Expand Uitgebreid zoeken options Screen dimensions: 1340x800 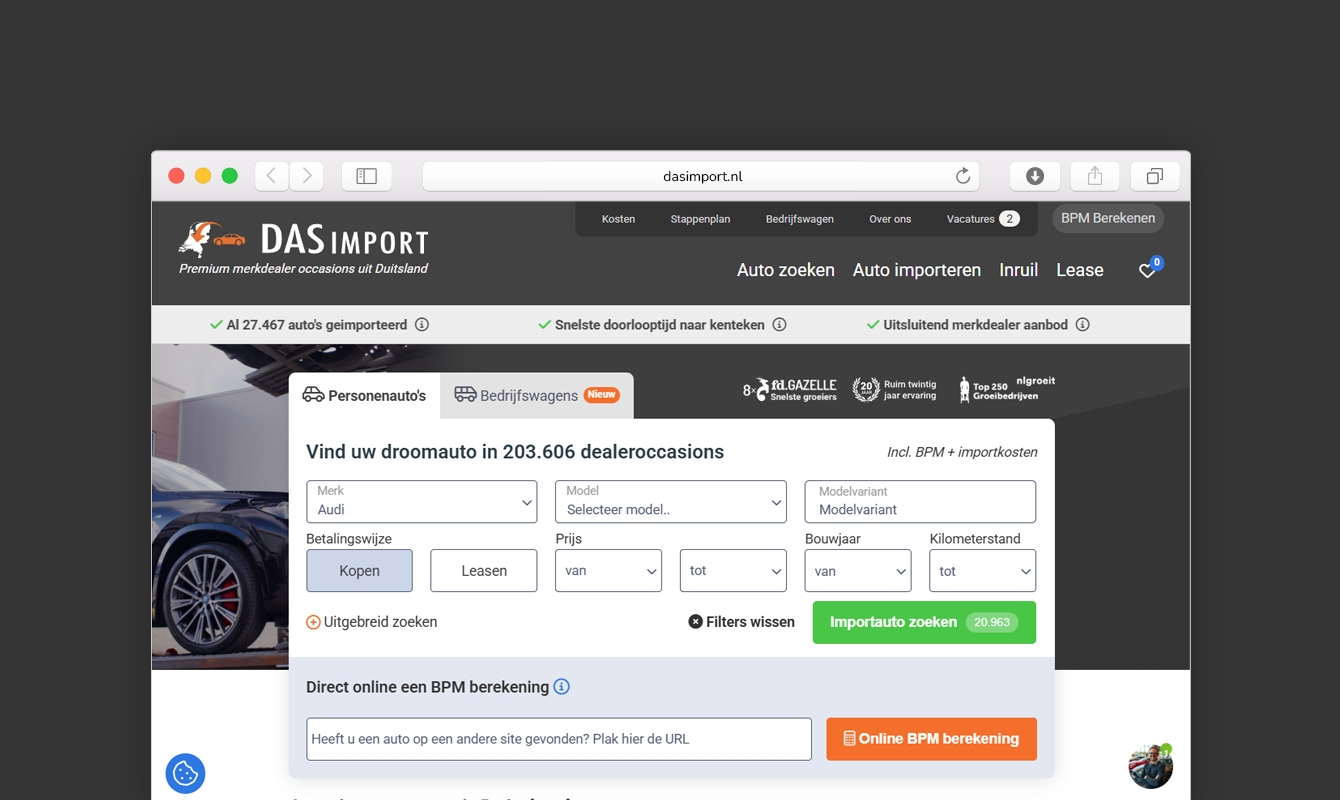pos(372,622)
